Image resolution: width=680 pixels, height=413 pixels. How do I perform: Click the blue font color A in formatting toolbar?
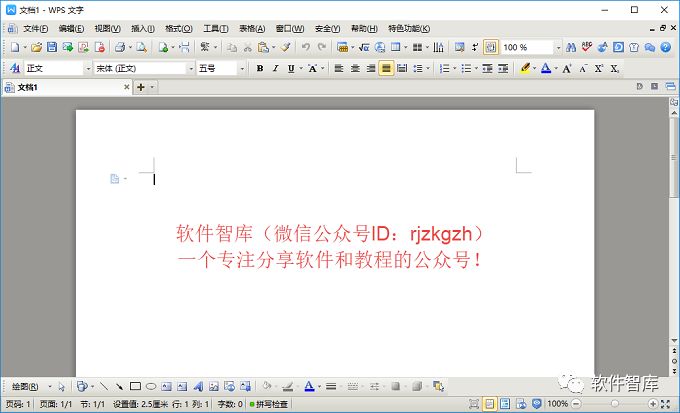(546, 69)
